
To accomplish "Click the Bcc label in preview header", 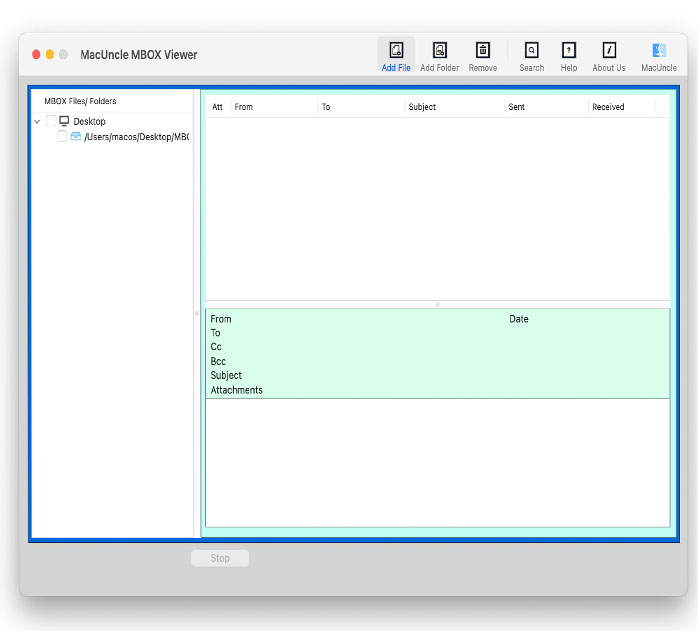I will tap(218, 361).
